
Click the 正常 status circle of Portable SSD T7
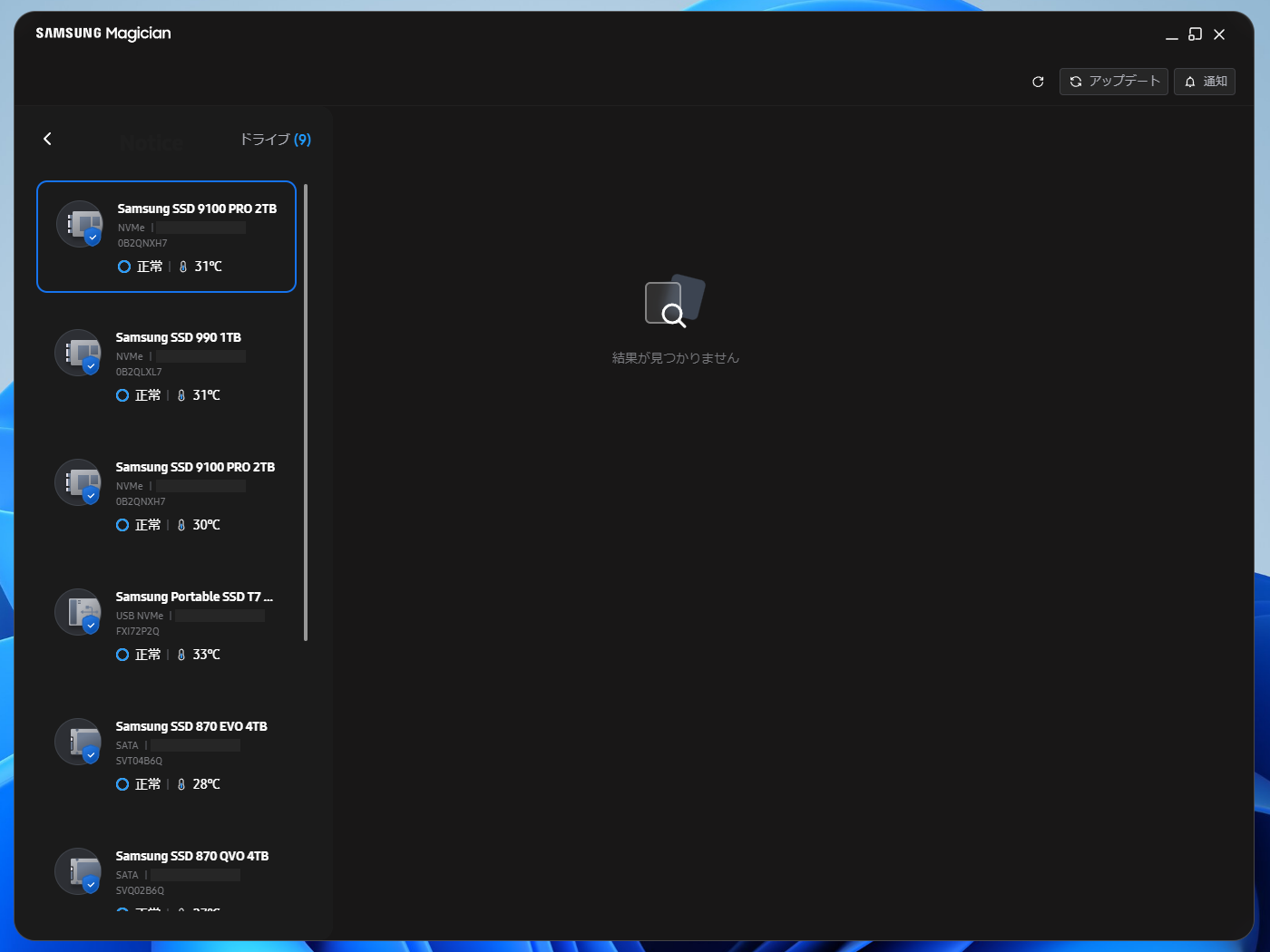122,655
